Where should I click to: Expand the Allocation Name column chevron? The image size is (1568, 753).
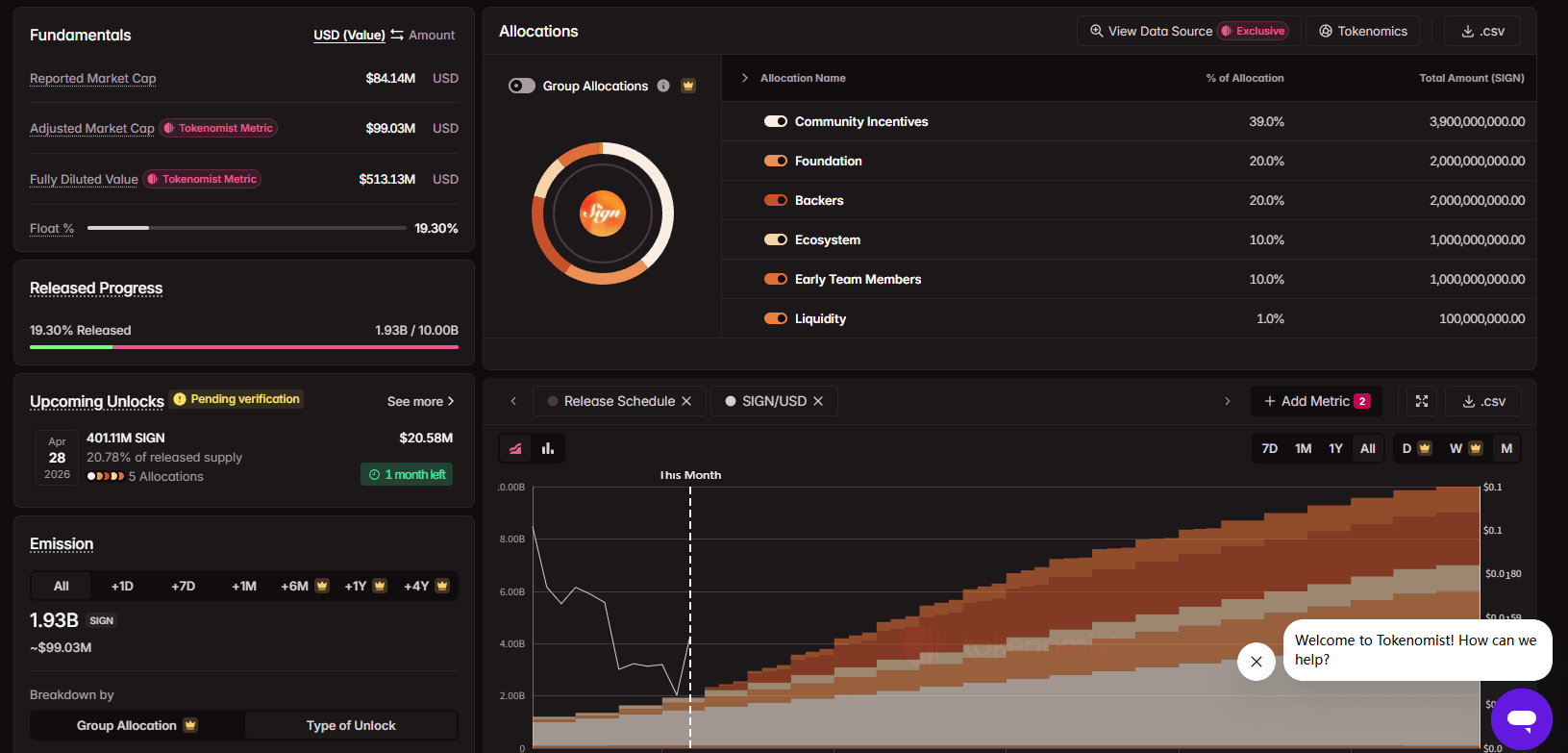coord(744,78)
